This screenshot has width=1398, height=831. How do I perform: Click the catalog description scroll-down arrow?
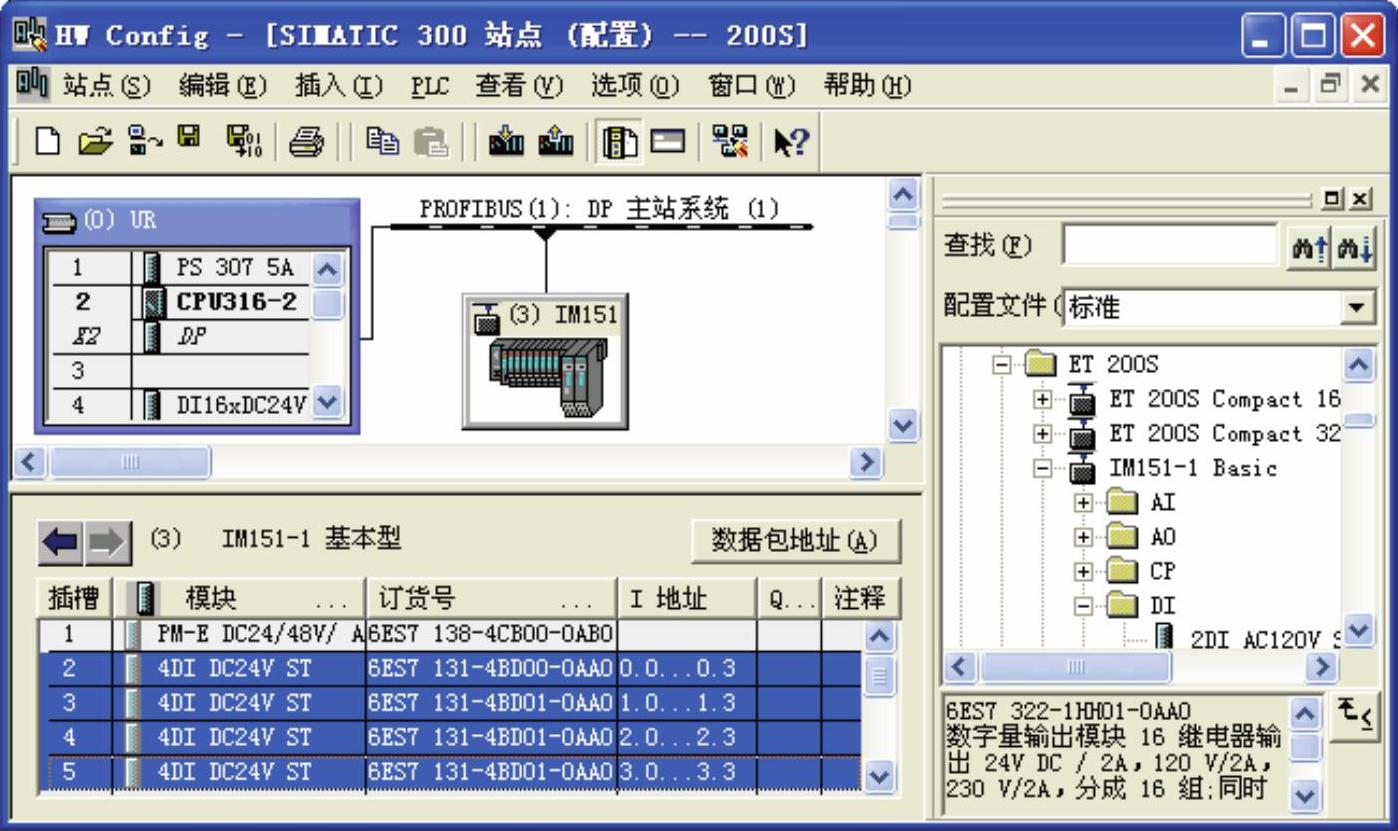[1306, 796]
